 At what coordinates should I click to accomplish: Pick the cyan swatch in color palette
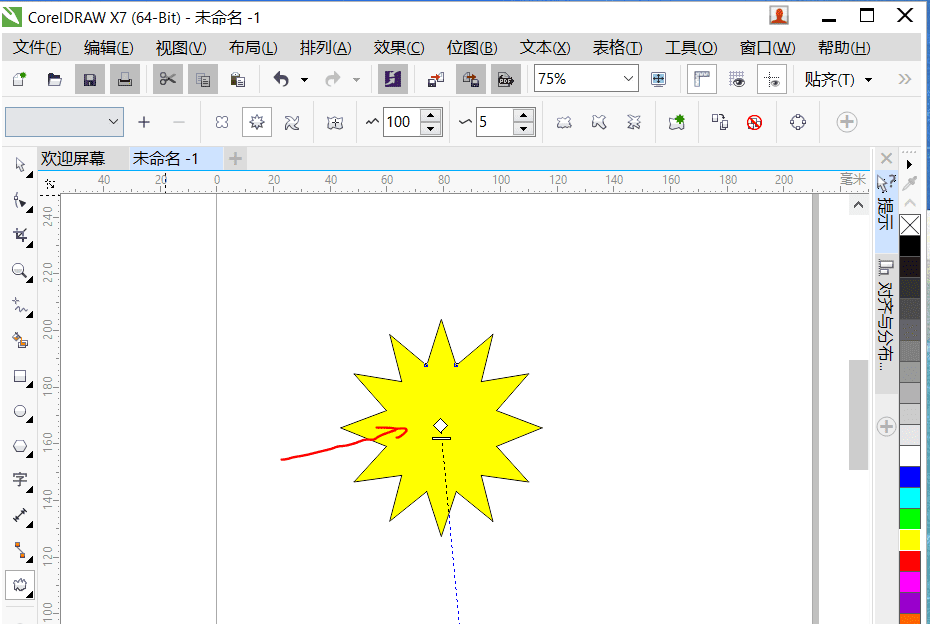click(x=909, y=497)
